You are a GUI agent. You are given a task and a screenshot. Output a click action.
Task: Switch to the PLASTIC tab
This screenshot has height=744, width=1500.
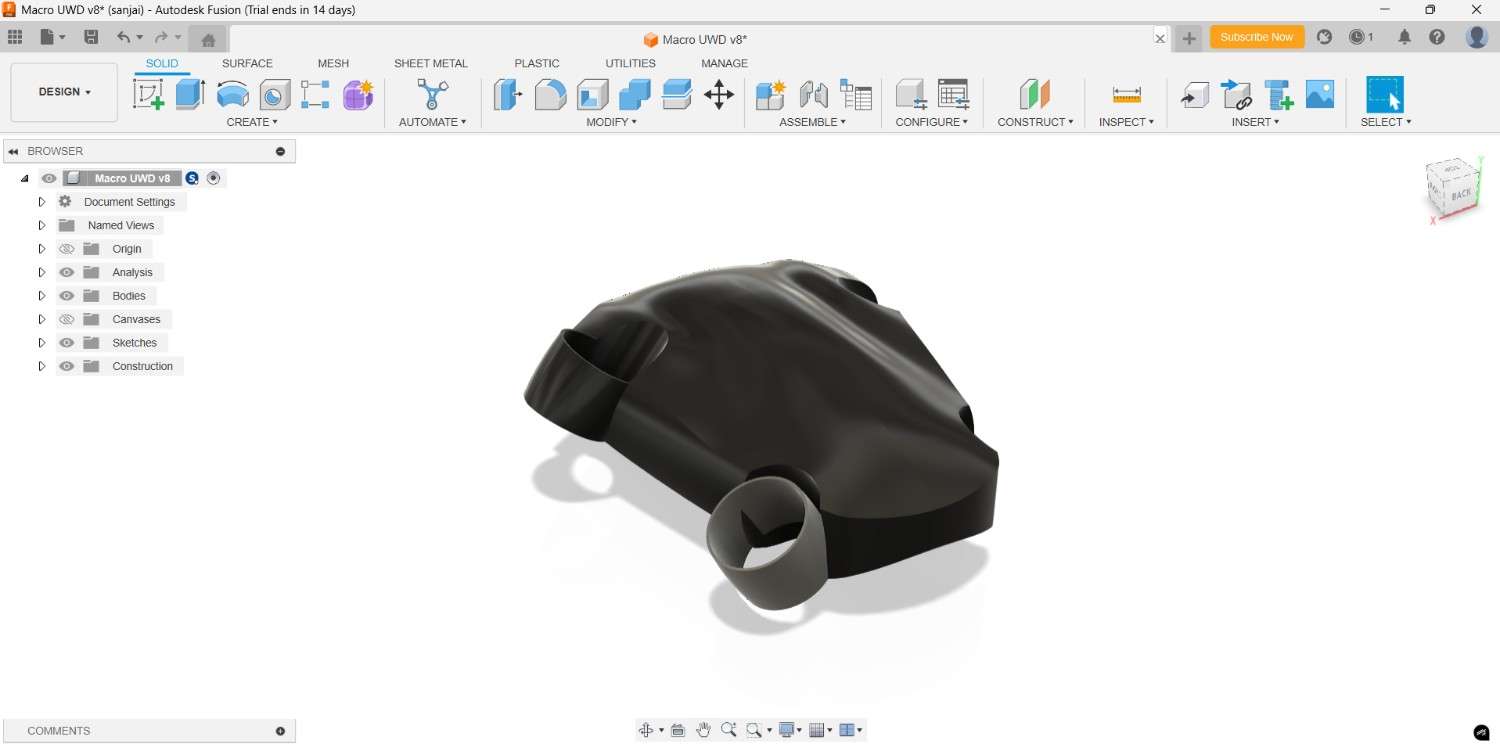click(537, 63)
